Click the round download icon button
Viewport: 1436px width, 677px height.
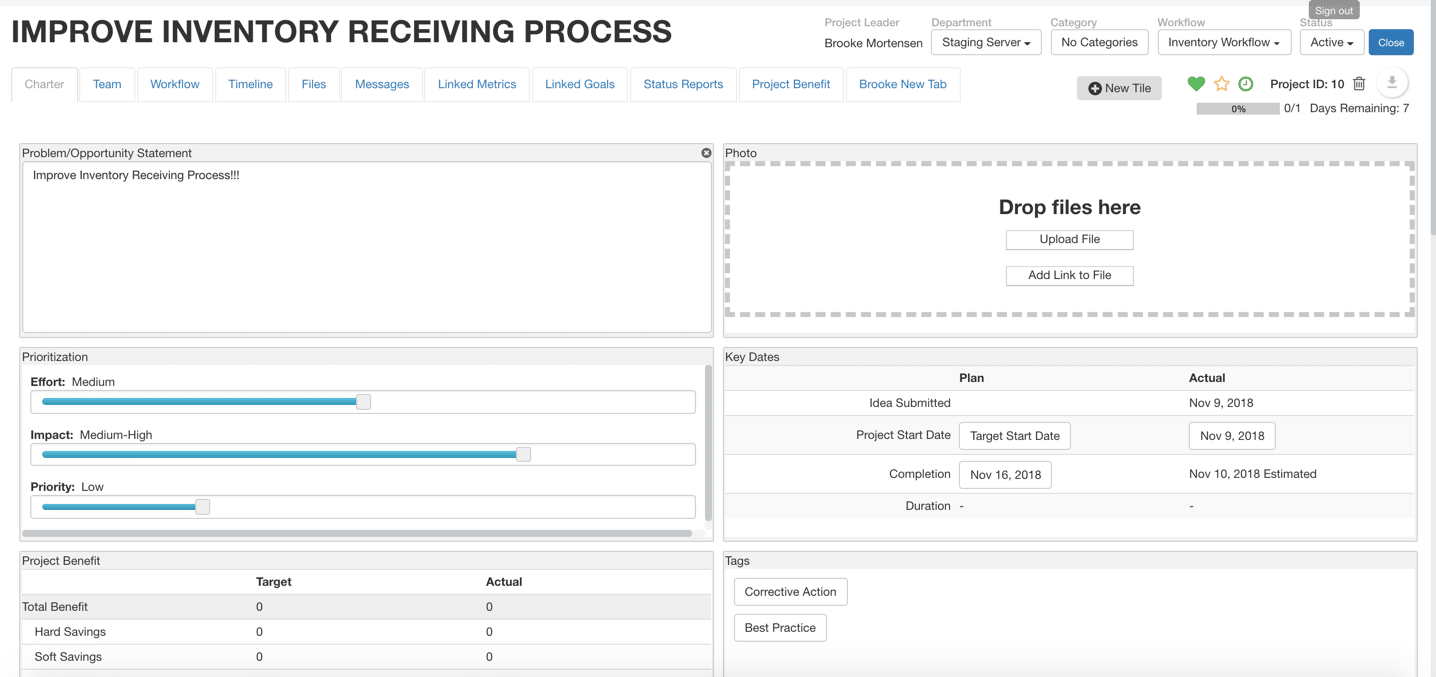click(1391, 83)
